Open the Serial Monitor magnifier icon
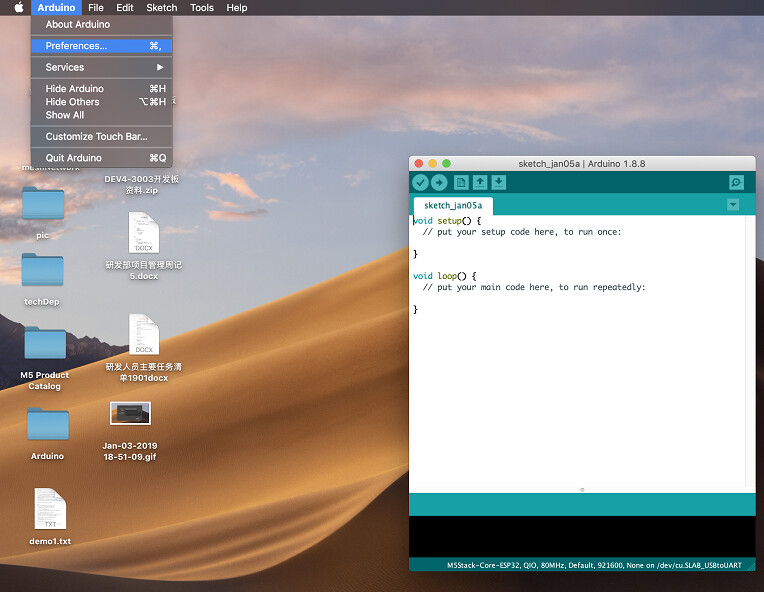The width and height of the screenshot is (764, 592). (736, 183)
